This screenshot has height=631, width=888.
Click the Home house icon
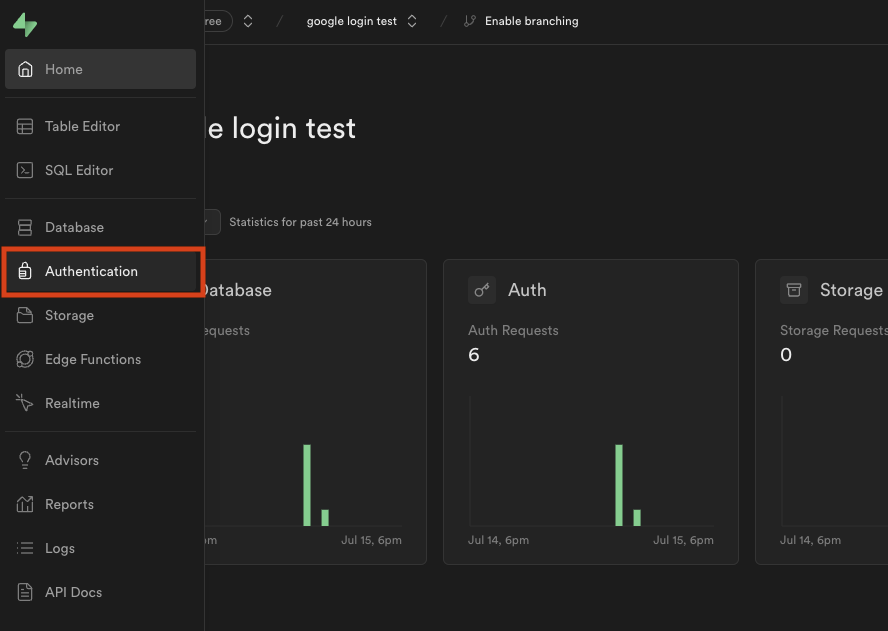click(x=25, y=69)
